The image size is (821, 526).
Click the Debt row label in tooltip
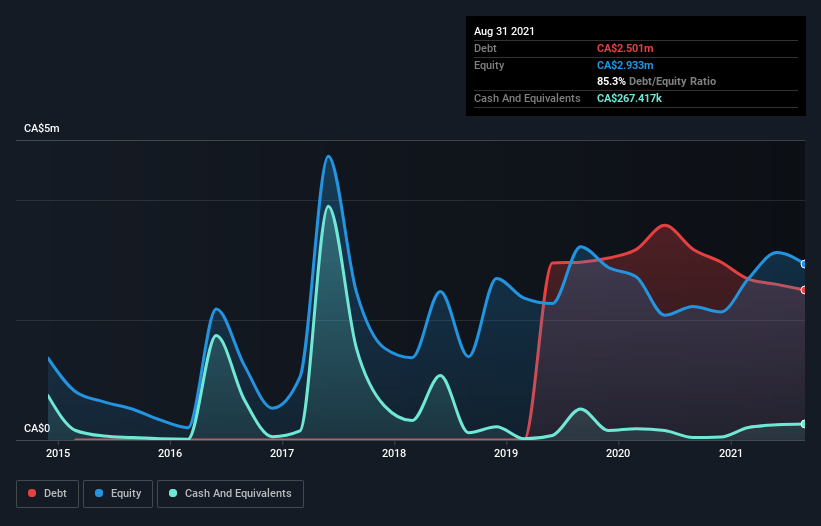[x=485, y=48]
